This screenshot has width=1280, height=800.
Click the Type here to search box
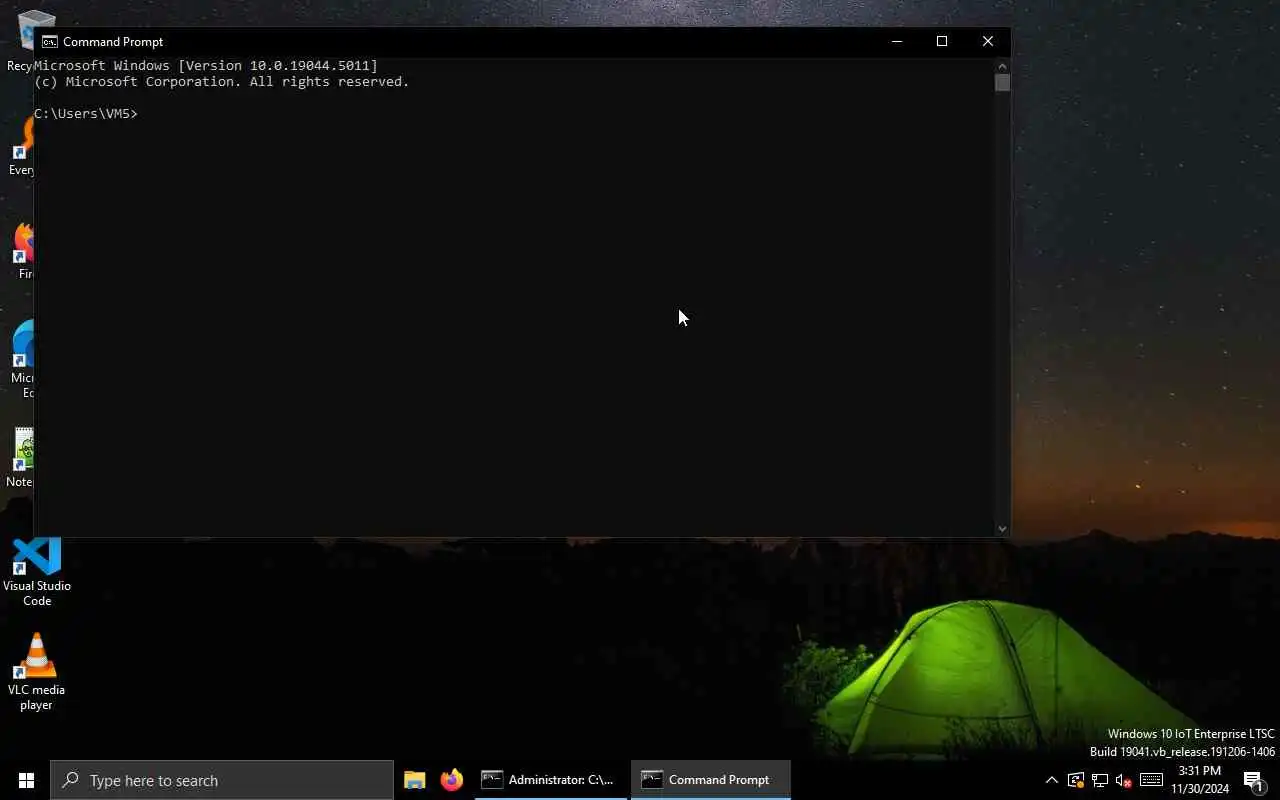point(222,780)
